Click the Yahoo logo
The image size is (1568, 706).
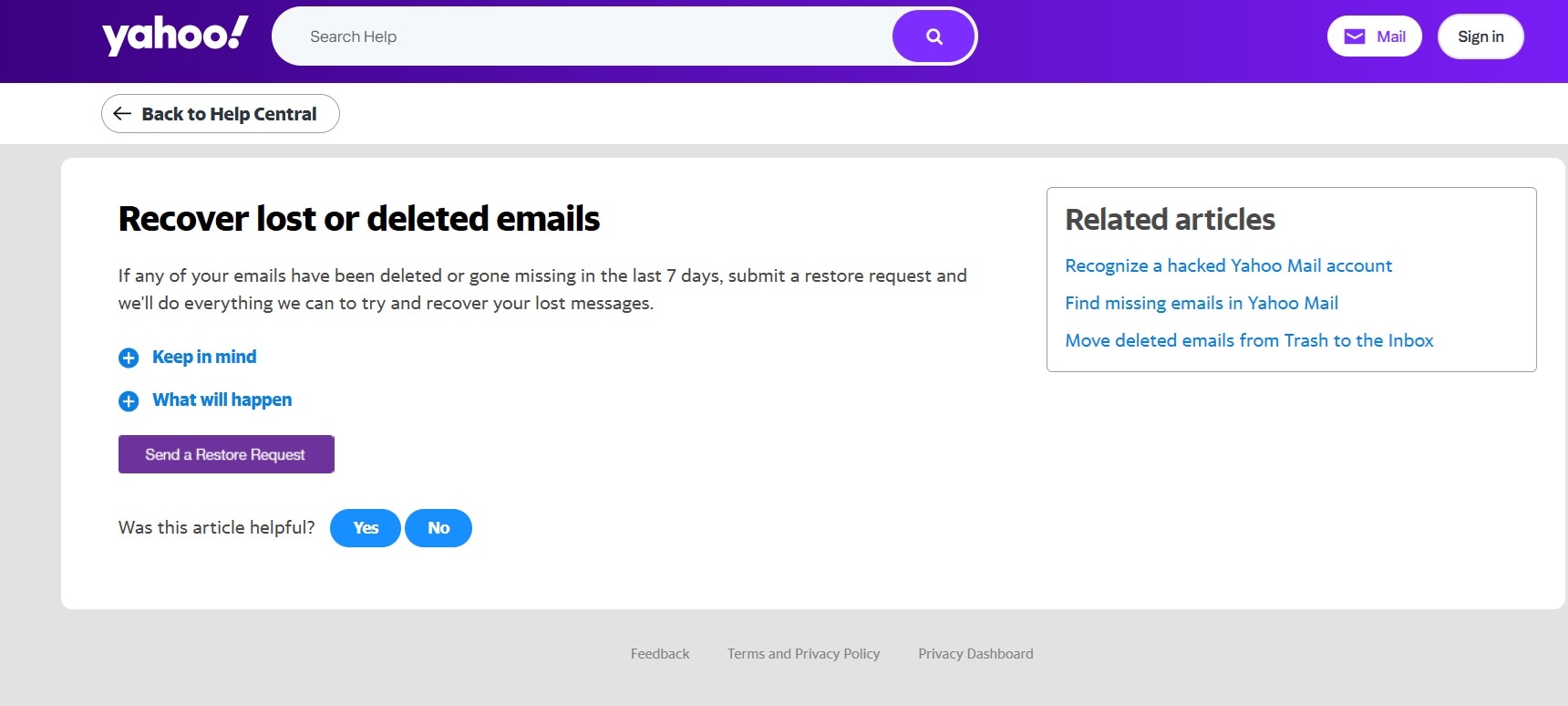pyautogui.click(x=175, y=36)
